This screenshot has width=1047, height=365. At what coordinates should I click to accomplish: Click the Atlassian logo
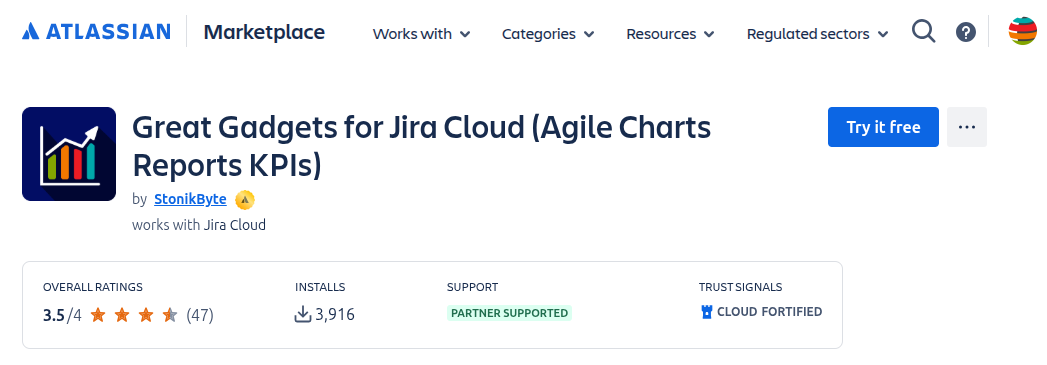[x=96, y=31]
